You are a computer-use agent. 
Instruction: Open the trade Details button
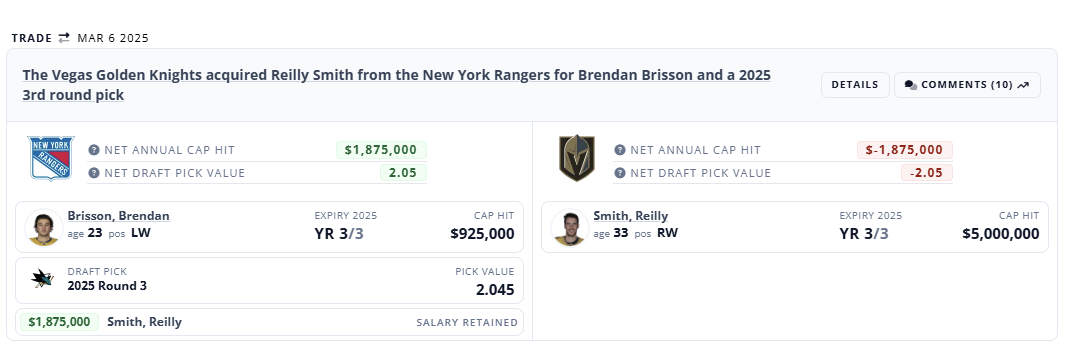tap(855, 85)
